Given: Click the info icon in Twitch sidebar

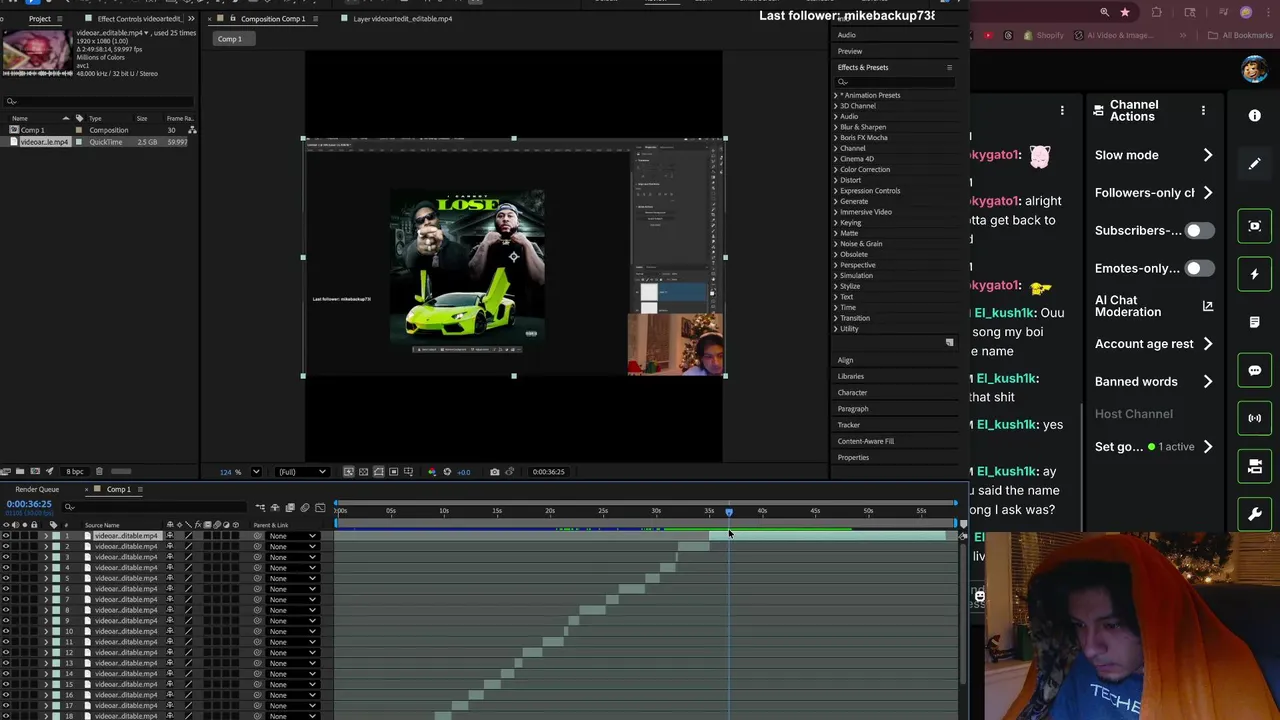Looking at the screenshot, I should click(x=1255, y=116).
